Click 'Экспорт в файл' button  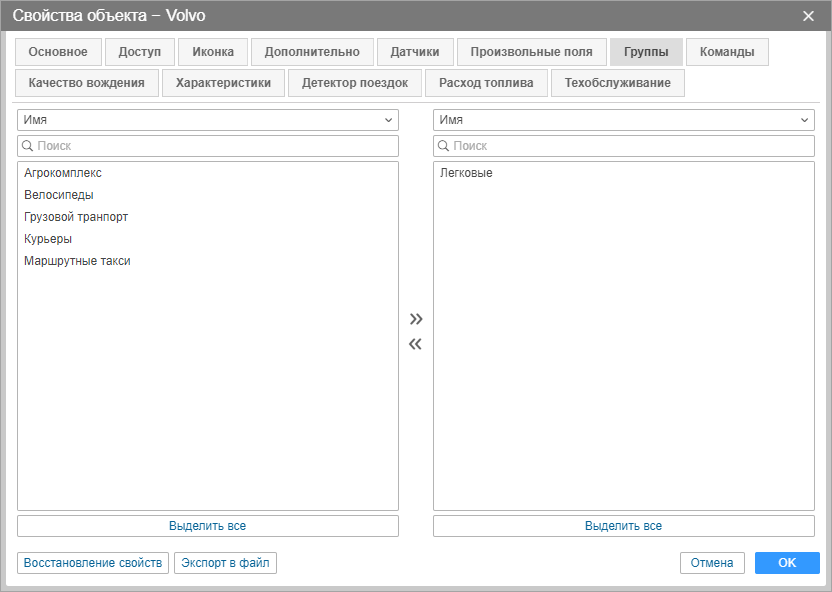coord(225,563)
